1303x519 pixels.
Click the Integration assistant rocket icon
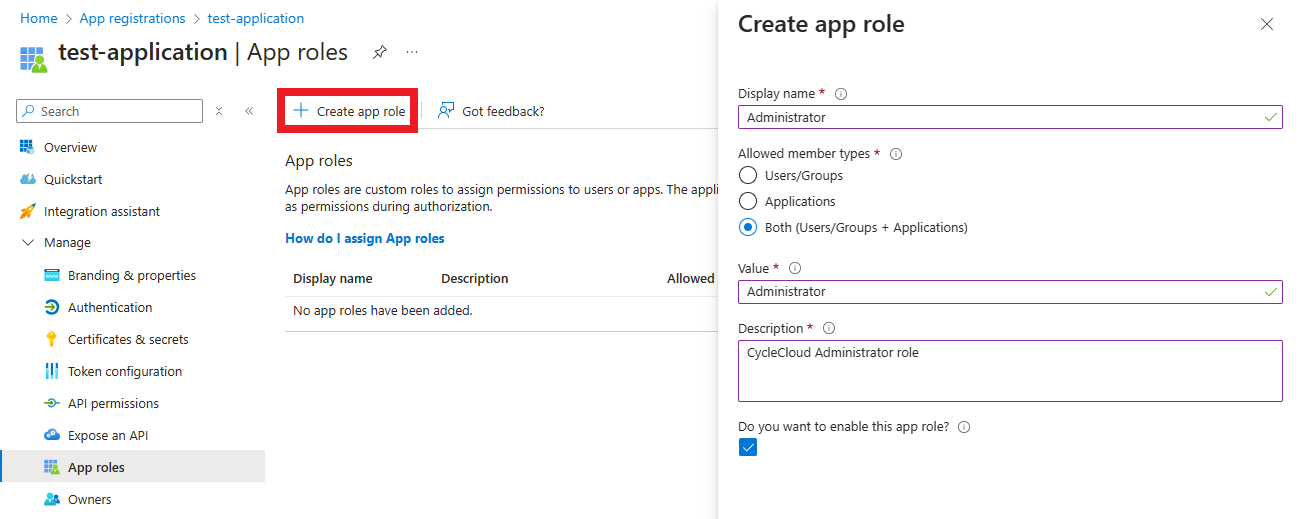click(x=27, y=211)
